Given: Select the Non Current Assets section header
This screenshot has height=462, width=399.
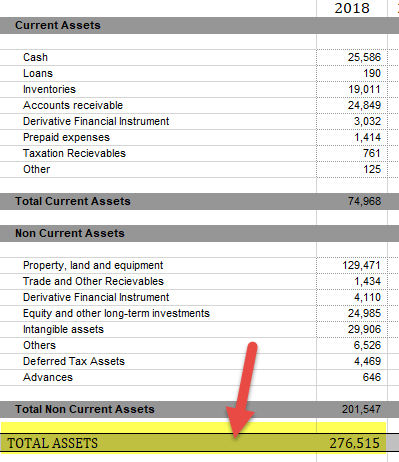Looking at the screenshot, I should click(x=70, y=233).
